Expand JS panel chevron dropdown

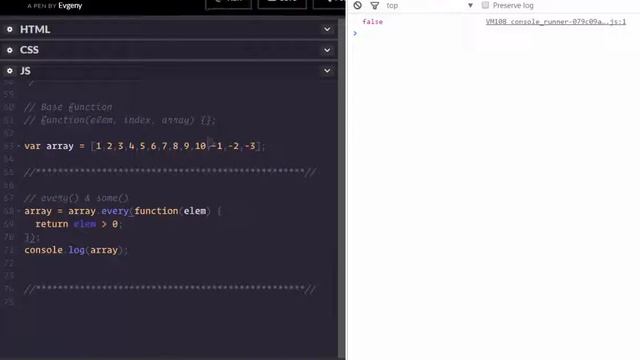click(x=327, y=71)
